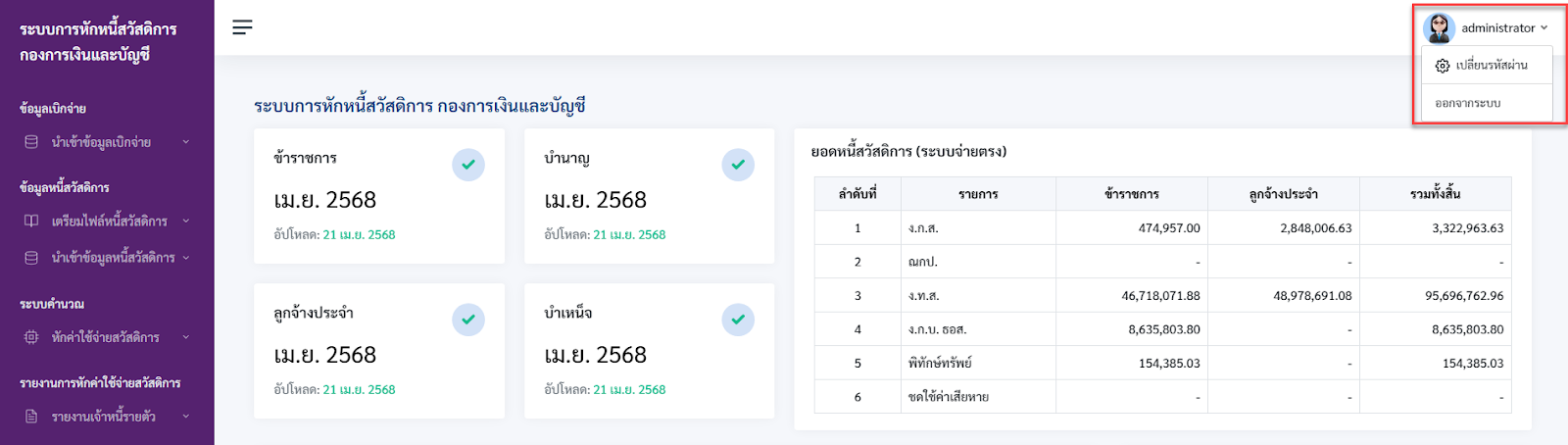Click the administrator username label

coord(1497,28)
